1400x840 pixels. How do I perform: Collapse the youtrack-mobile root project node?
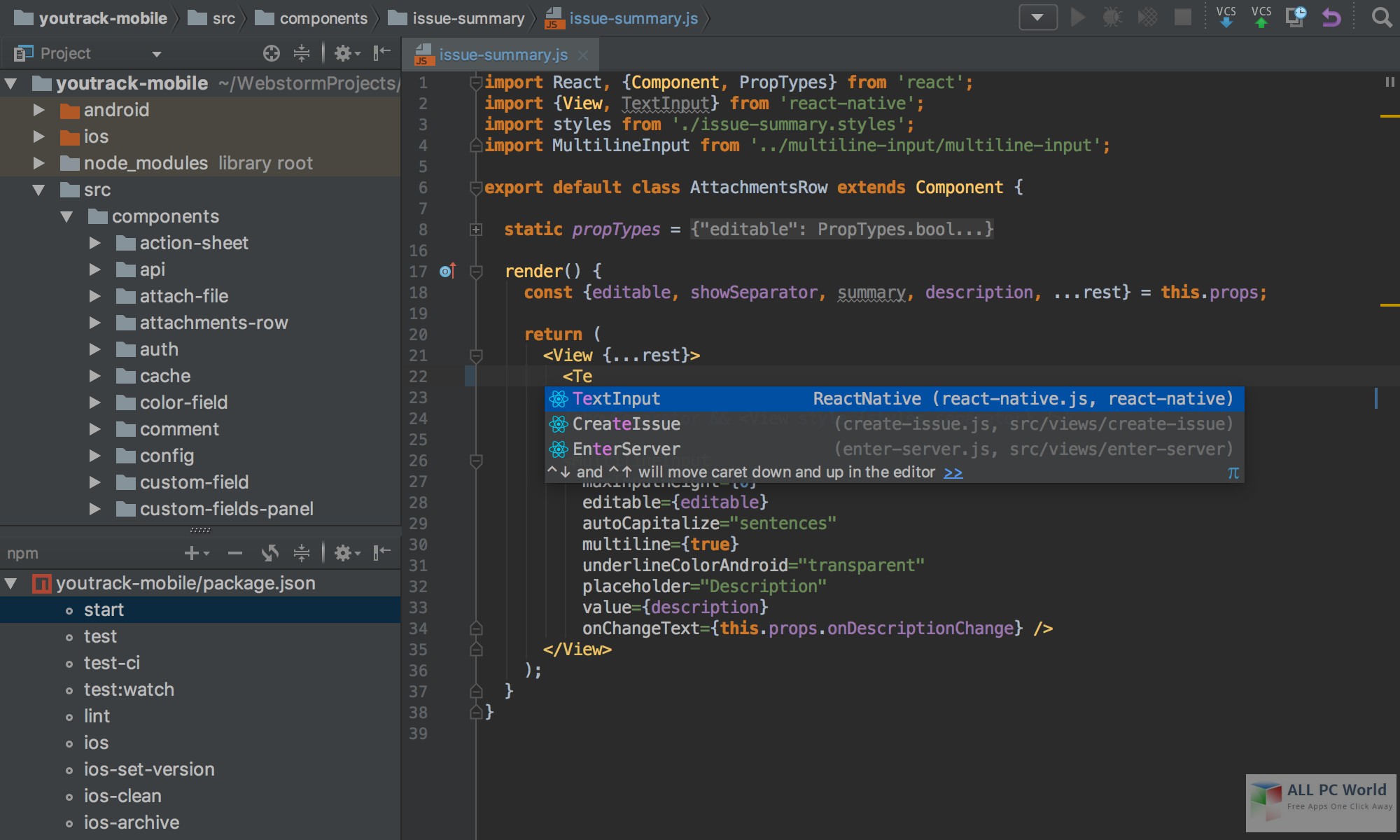(x=11, y=84)
